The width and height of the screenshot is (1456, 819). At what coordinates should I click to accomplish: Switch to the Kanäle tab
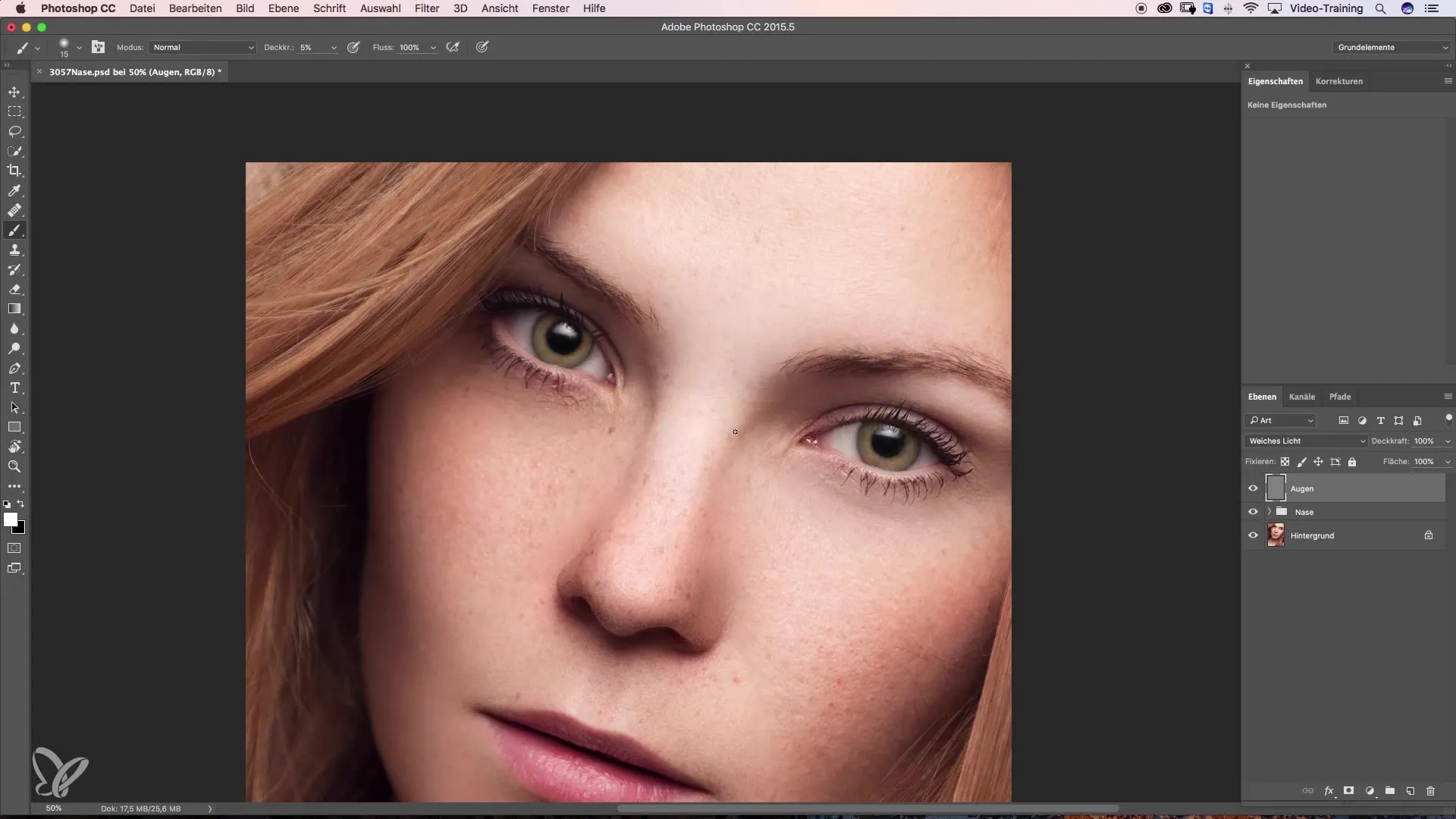tap(1301, 397)
